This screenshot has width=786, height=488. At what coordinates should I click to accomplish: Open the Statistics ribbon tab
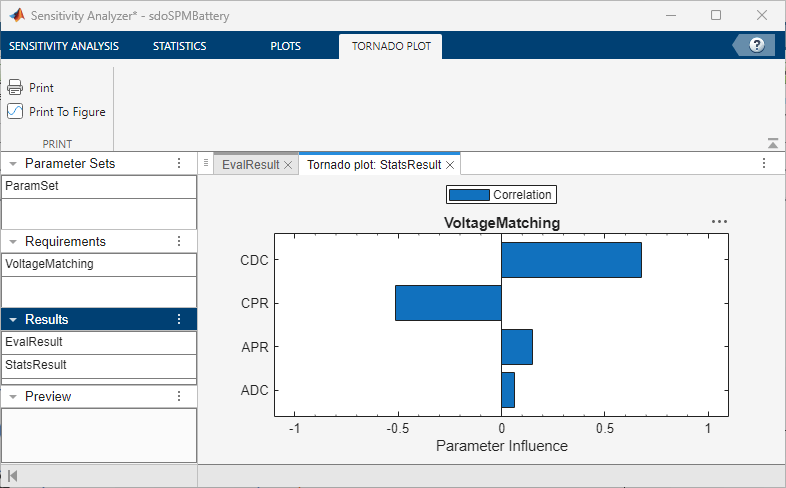click(179, 46)
